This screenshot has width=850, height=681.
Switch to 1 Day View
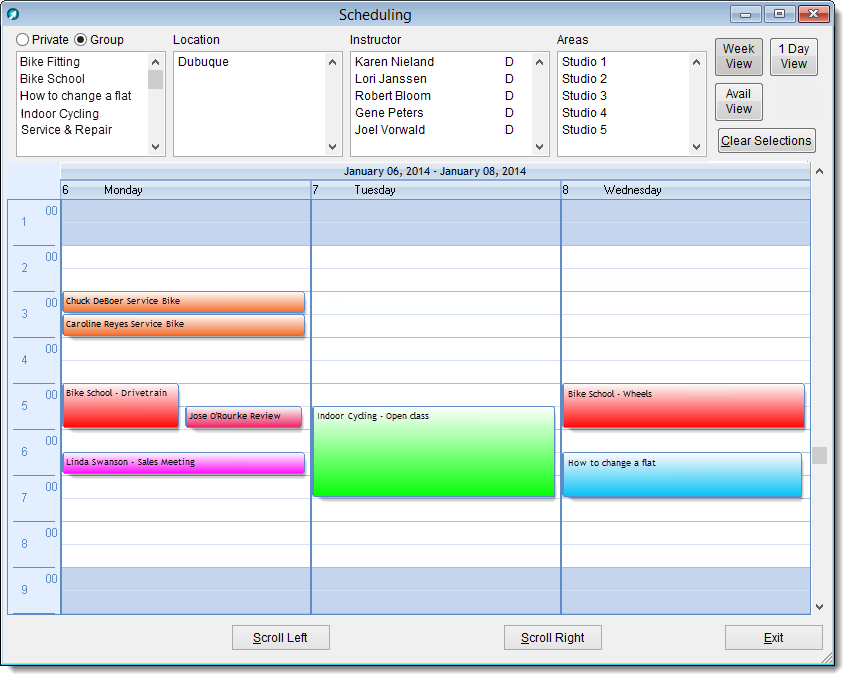click(x=793, y=57)
